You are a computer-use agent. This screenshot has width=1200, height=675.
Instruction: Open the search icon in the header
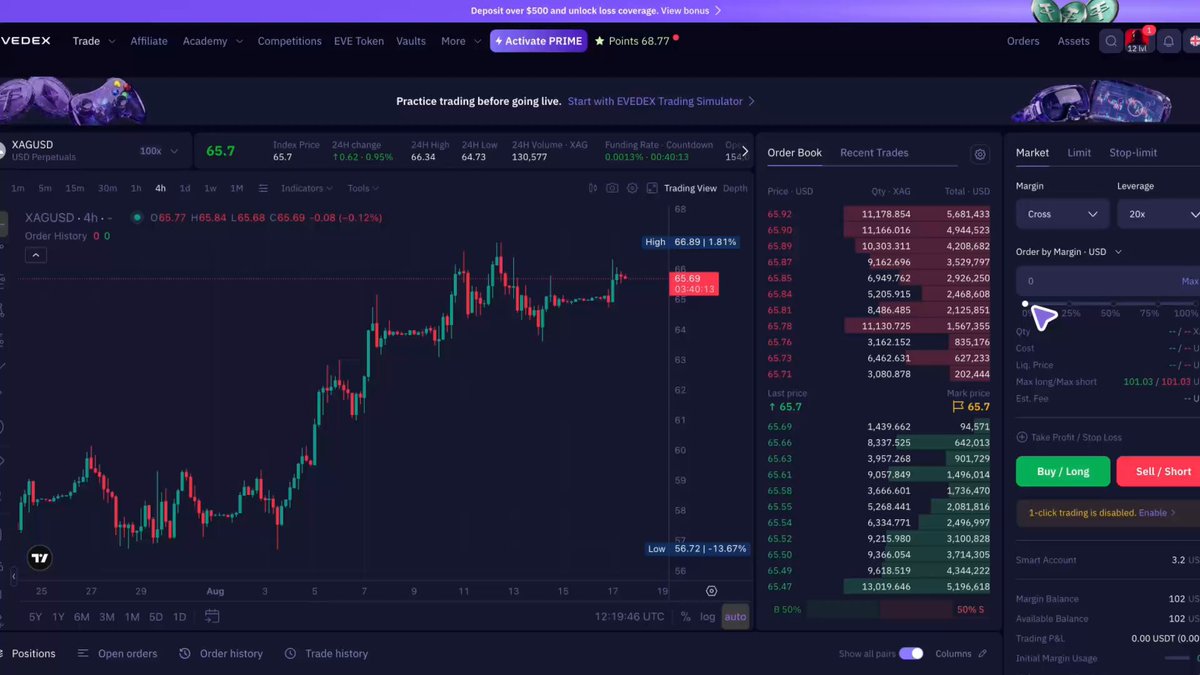1111,41
